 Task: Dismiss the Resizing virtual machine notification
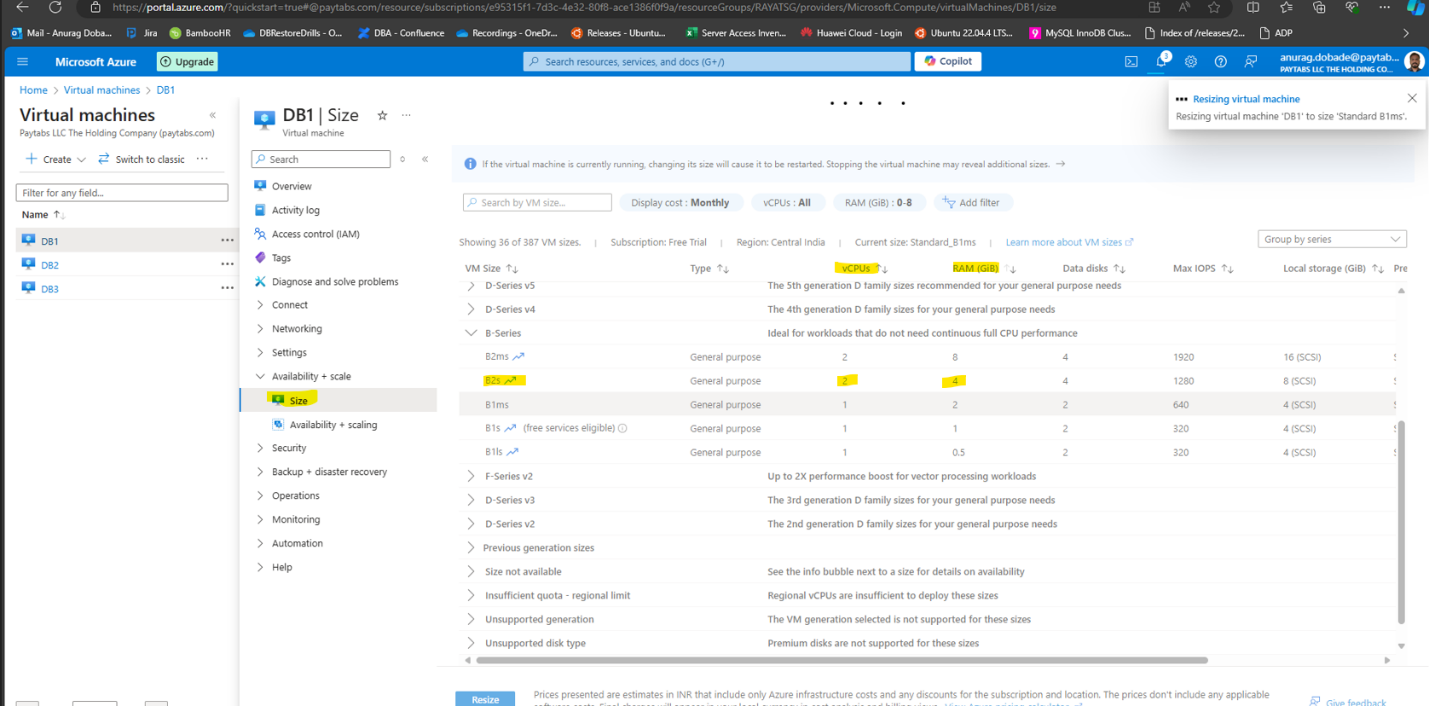pos(1411,98)
